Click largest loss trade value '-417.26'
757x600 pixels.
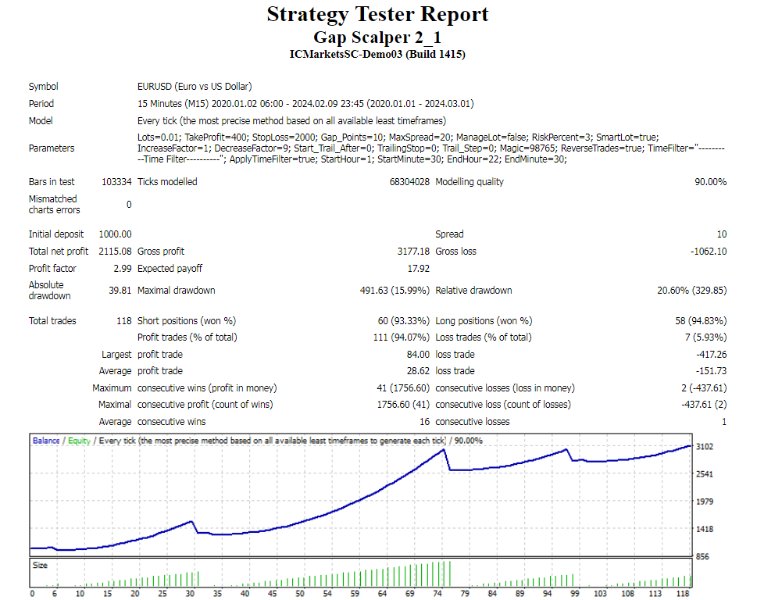pos(712,355)
